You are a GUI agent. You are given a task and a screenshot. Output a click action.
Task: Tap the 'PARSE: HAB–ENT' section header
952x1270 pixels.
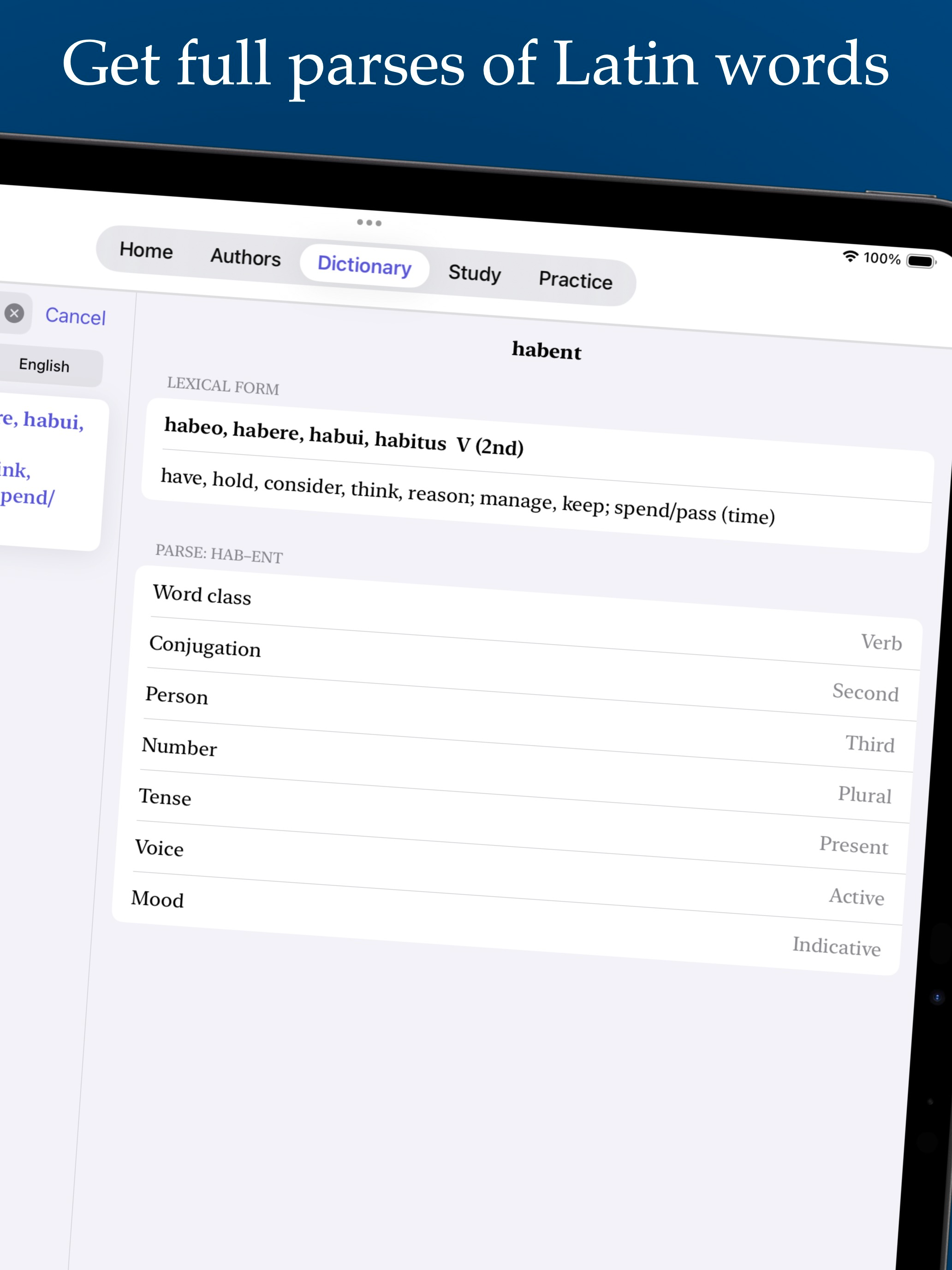tap(219, 554)
